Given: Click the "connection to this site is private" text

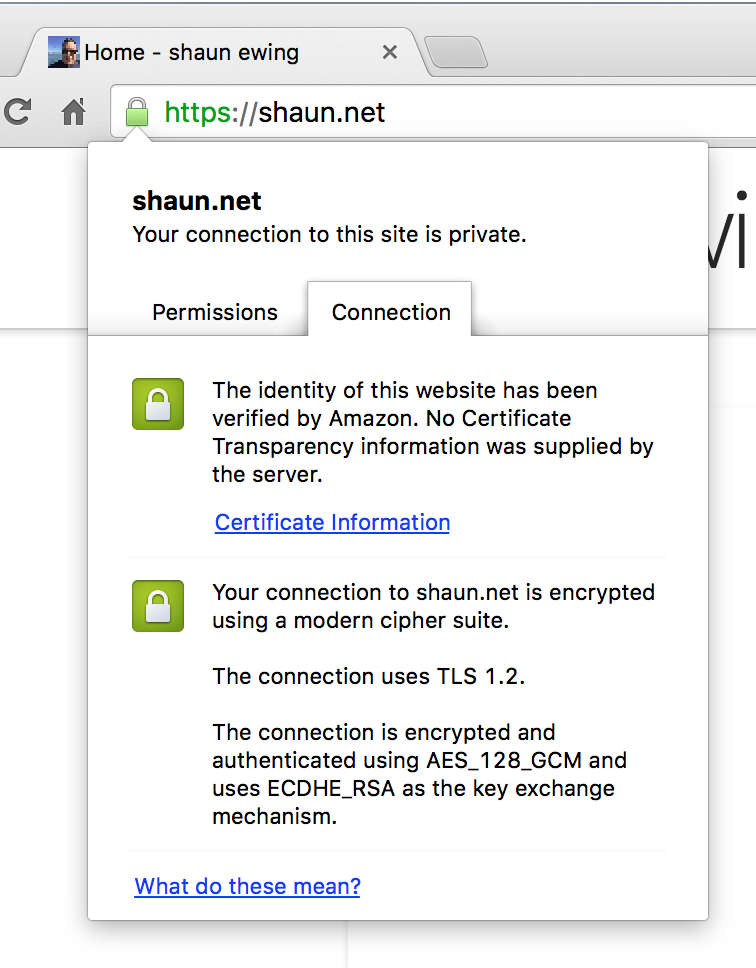Looking at the screenshot, I should pos(329,235).
